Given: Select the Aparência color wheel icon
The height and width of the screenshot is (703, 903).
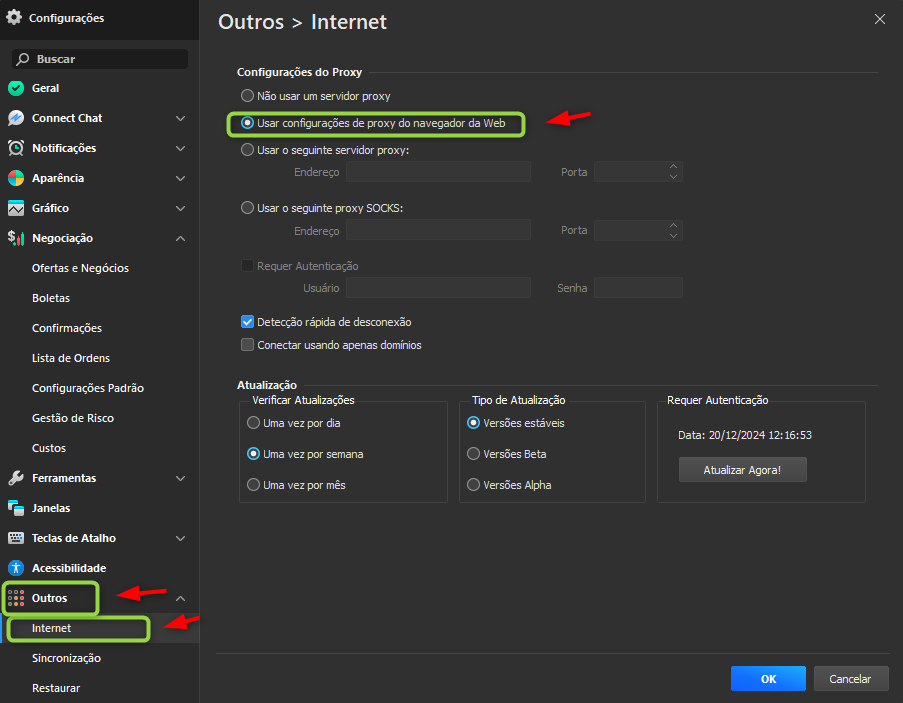Looking at the screenshot, I should tap(16, 178).
